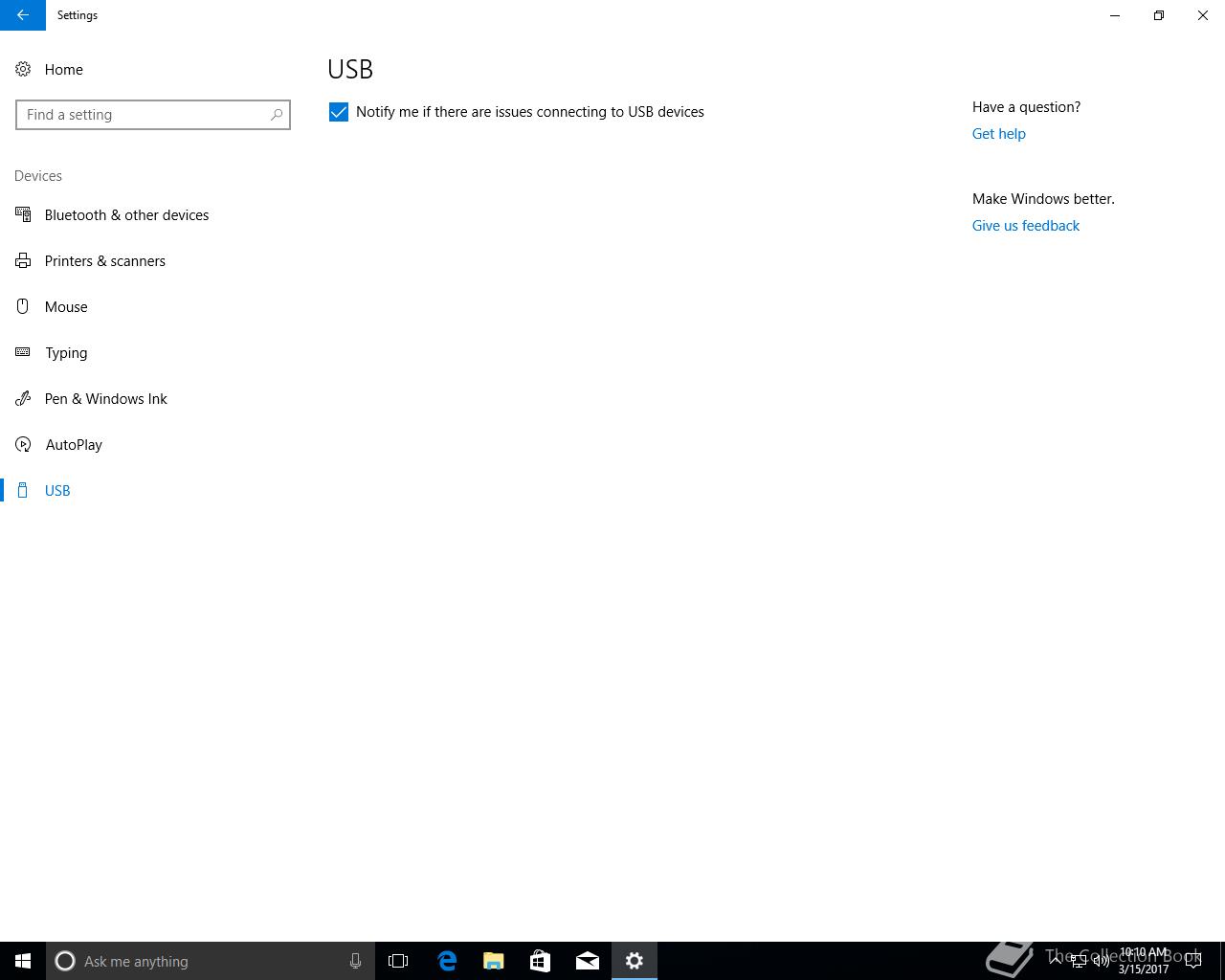Viewport: 1225px width, 980px height.
Task: Open the Give us feedback link
Action: [1026, 226]
